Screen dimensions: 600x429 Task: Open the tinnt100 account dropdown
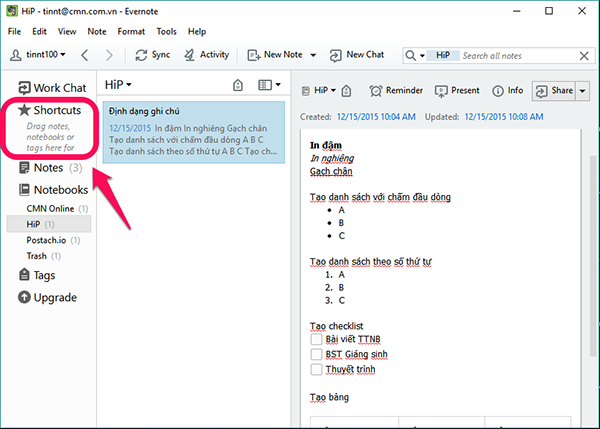[x=38, y=55]
